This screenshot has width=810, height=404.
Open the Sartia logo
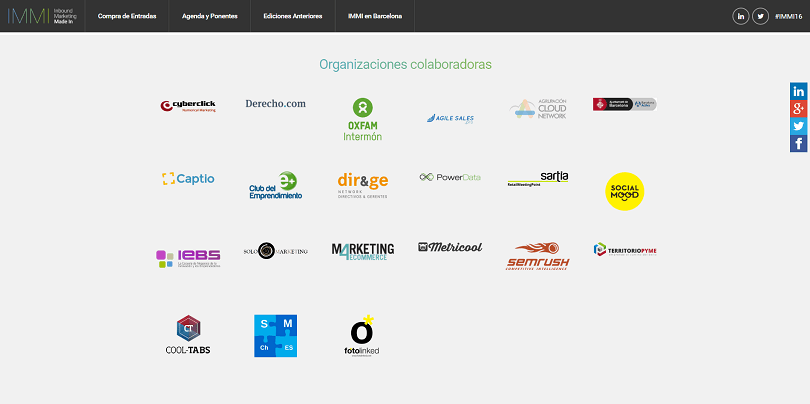(538, 179)
